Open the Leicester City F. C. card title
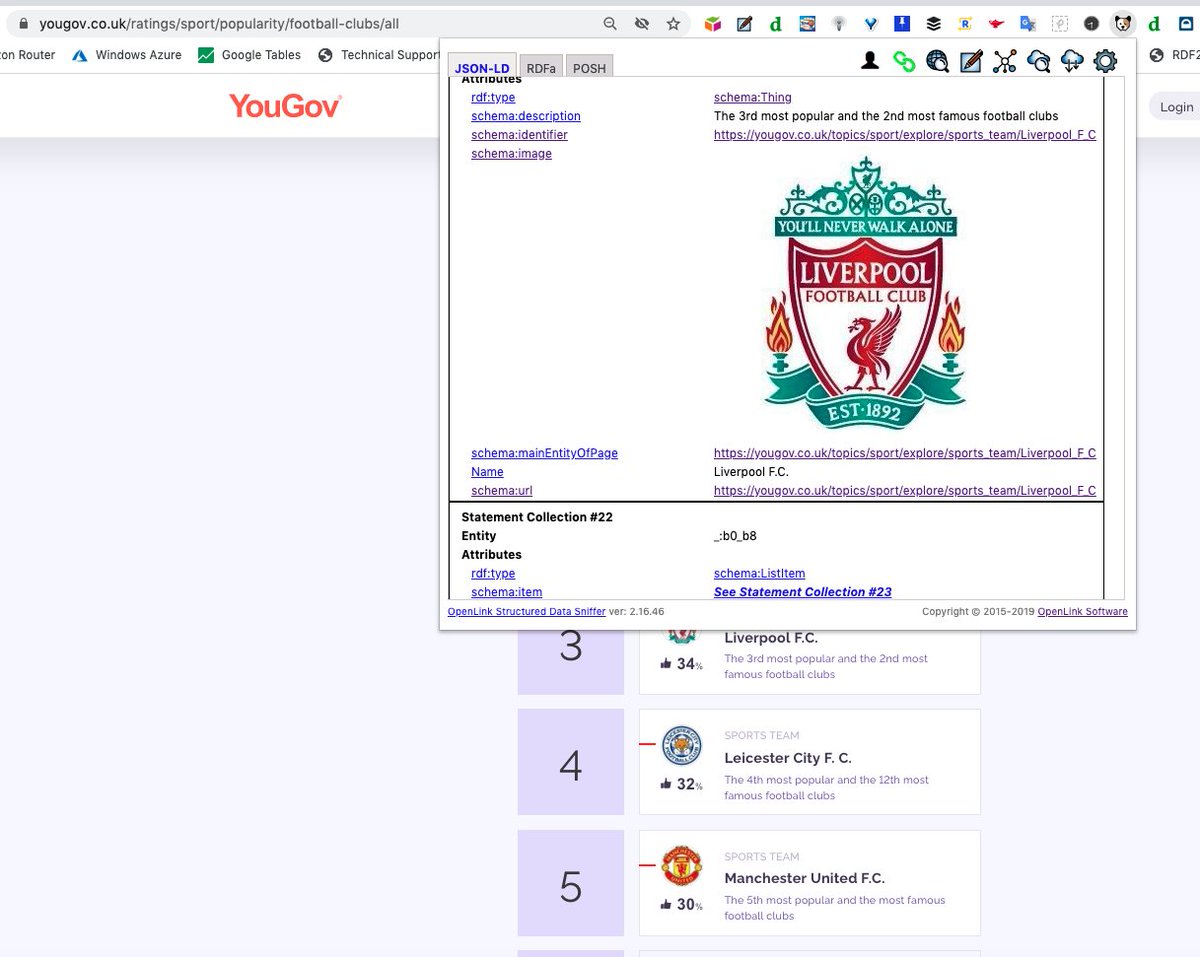The image size is (1200, 957). [788, 758]
